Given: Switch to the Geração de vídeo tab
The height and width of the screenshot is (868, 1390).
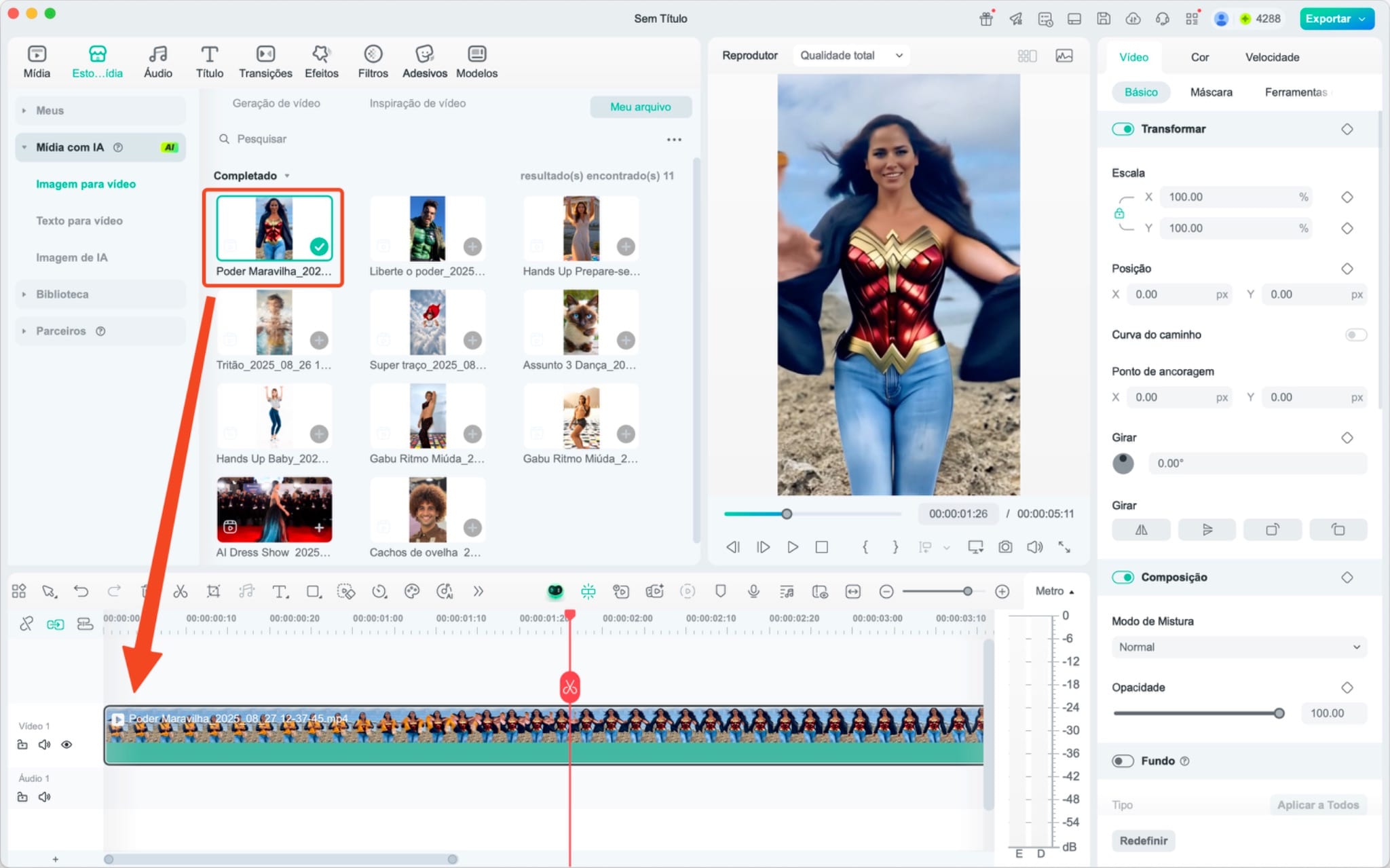Looking at the screenshot, I should pyautogui.click(x=276, y=103).
